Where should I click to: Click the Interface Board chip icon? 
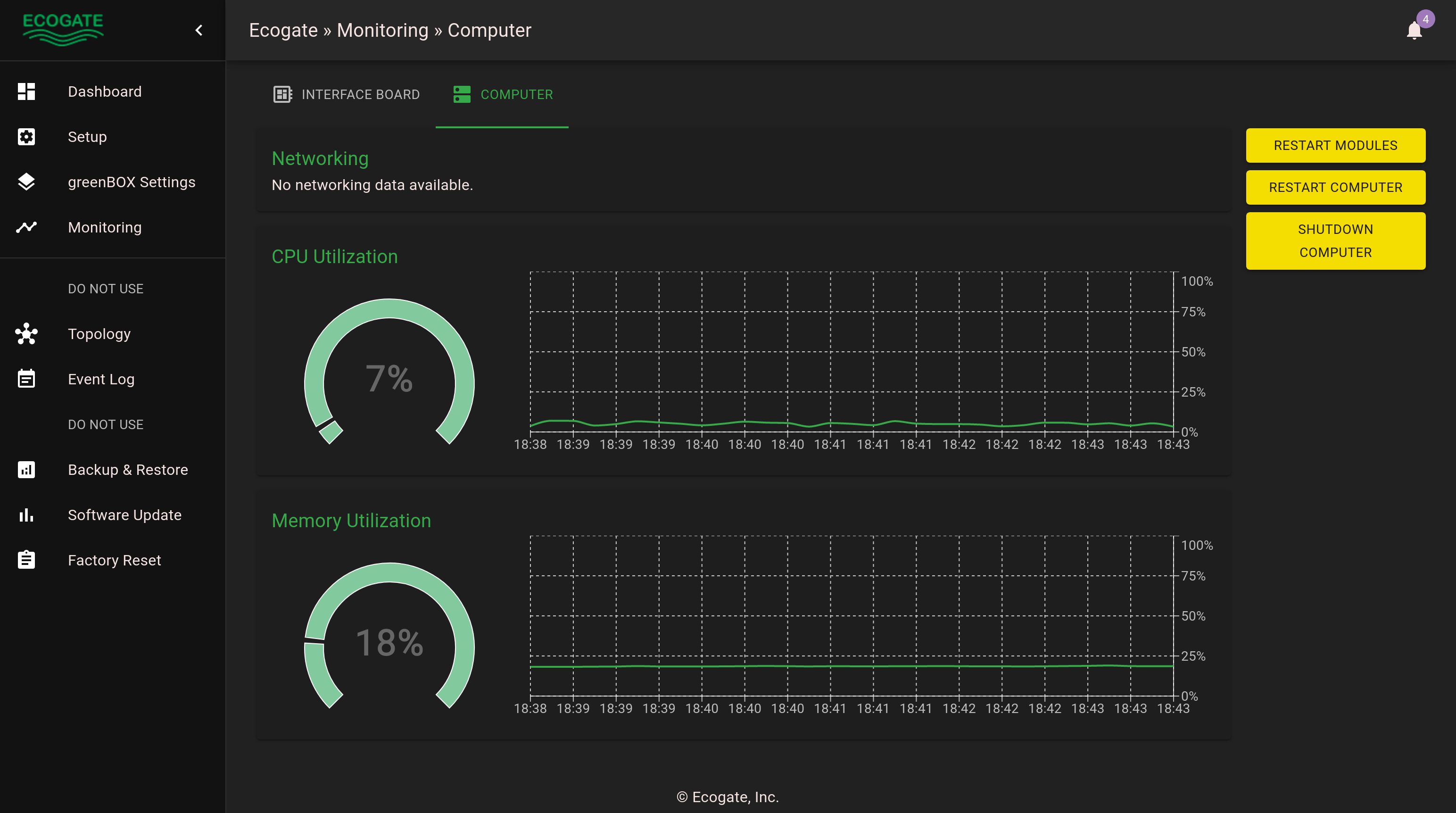pyautogui.click(x=282, y=94)
